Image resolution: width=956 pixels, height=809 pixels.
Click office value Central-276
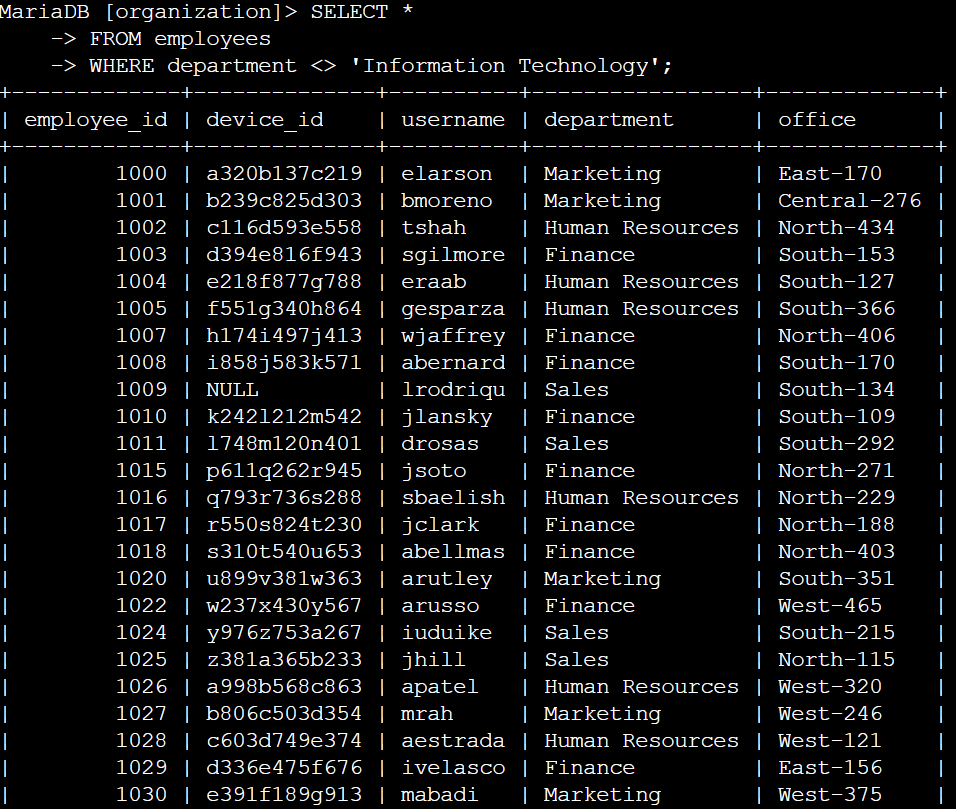coord(850,201)
